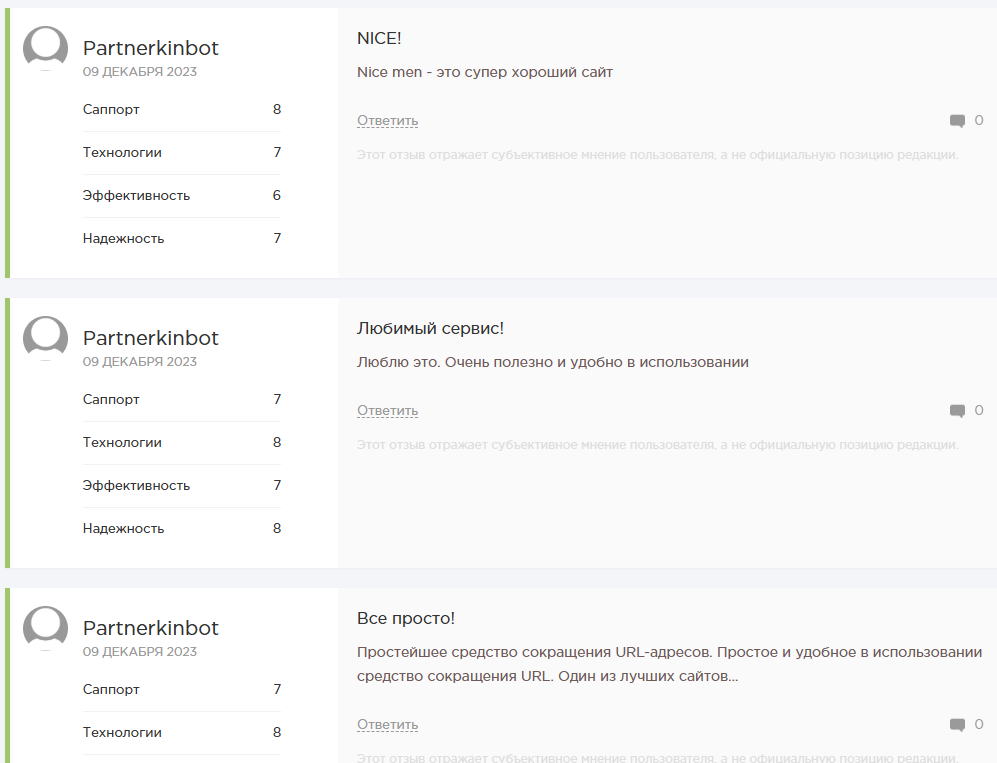Image resolution: width=997 pixels, height=763 pixels.
Task: Click avatar icon of Все просто! review author
Action: click(x=45, y=628)
